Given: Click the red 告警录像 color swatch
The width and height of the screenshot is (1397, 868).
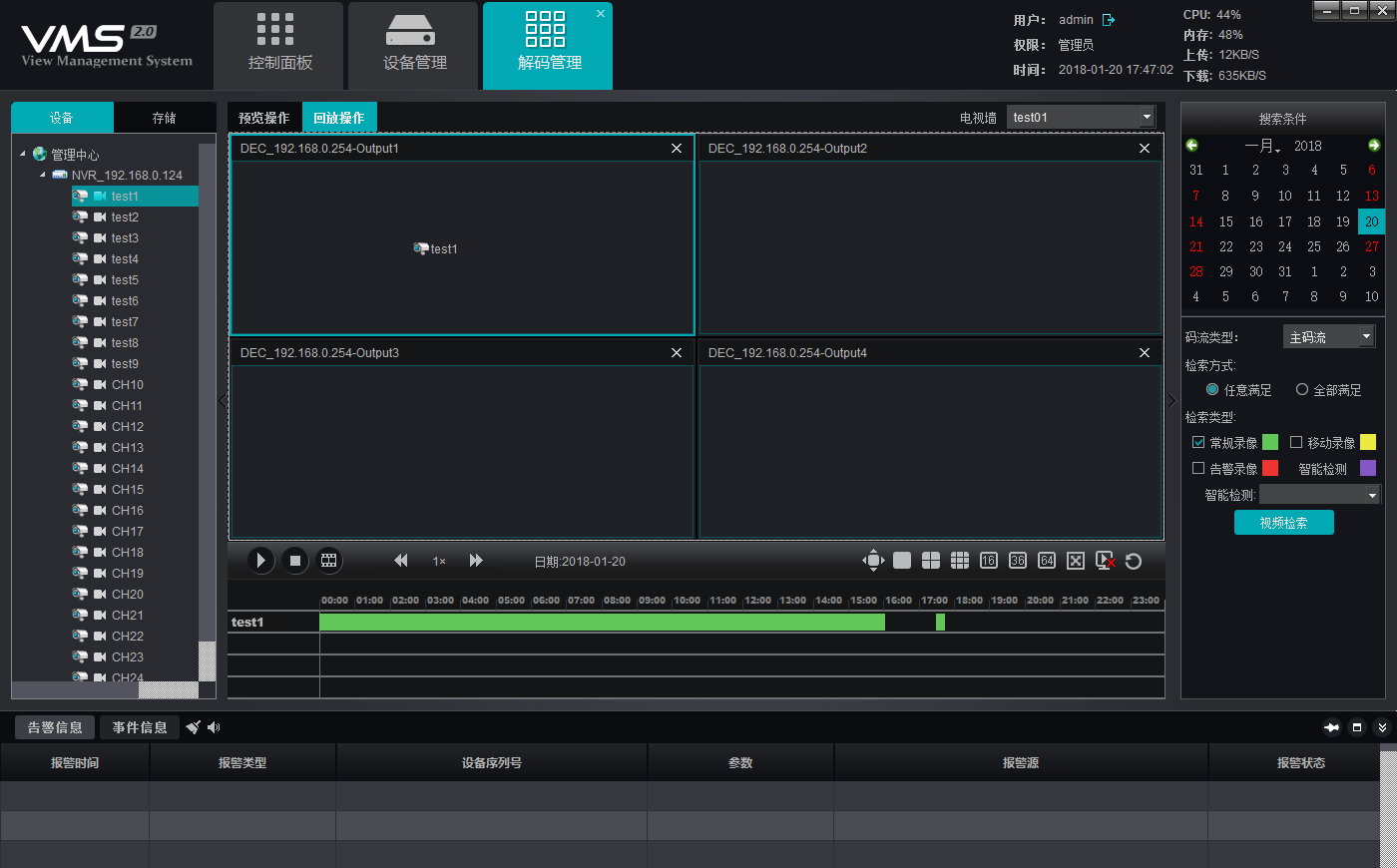Looking at the screenshot, I should tap(1270, 468).
